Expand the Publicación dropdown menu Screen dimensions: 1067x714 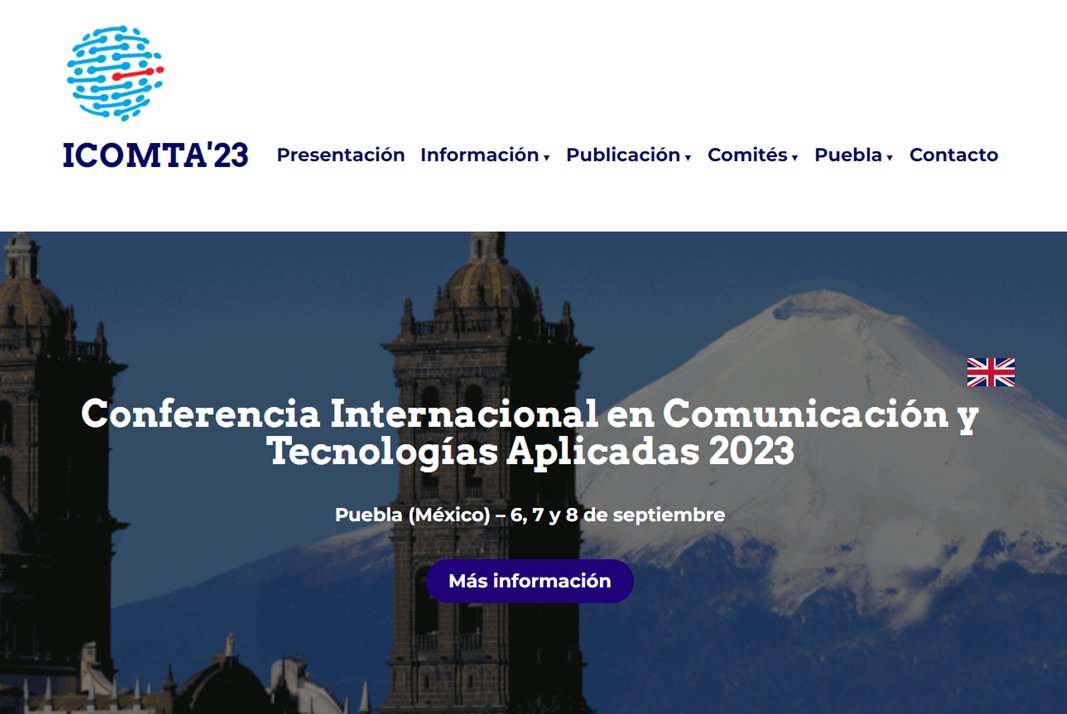point(628,155)
